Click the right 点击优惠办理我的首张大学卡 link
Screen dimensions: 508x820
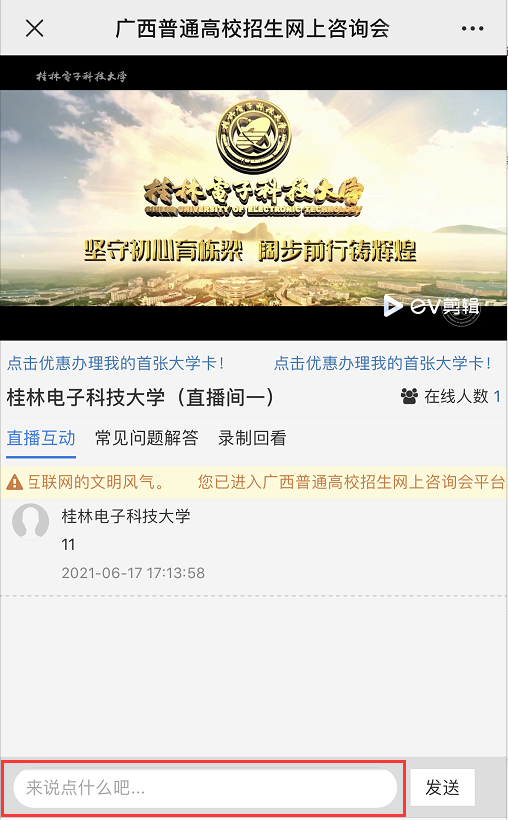tap(382, 363)
